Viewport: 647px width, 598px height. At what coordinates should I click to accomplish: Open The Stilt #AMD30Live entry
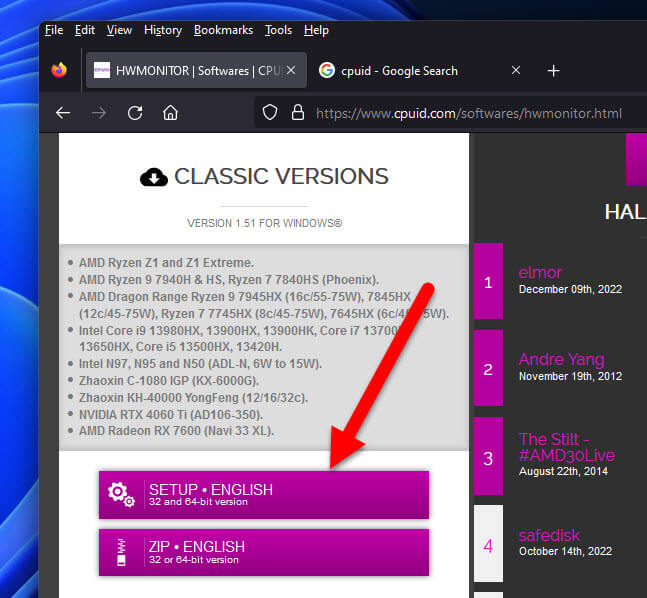click(567, 447)
